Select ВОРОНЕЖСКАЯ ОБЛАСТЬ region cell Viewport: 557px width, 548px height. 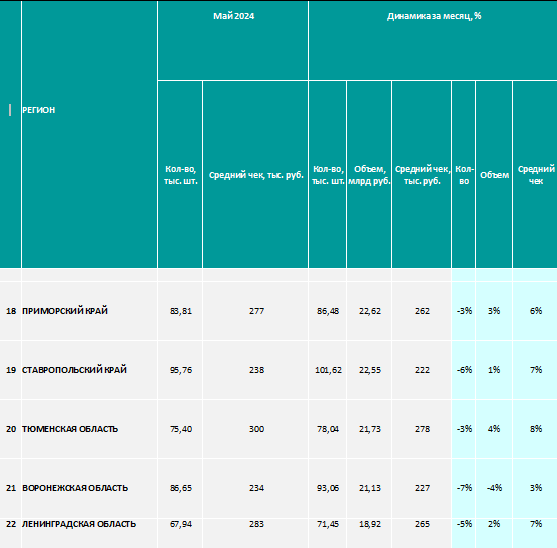(89, 488)
